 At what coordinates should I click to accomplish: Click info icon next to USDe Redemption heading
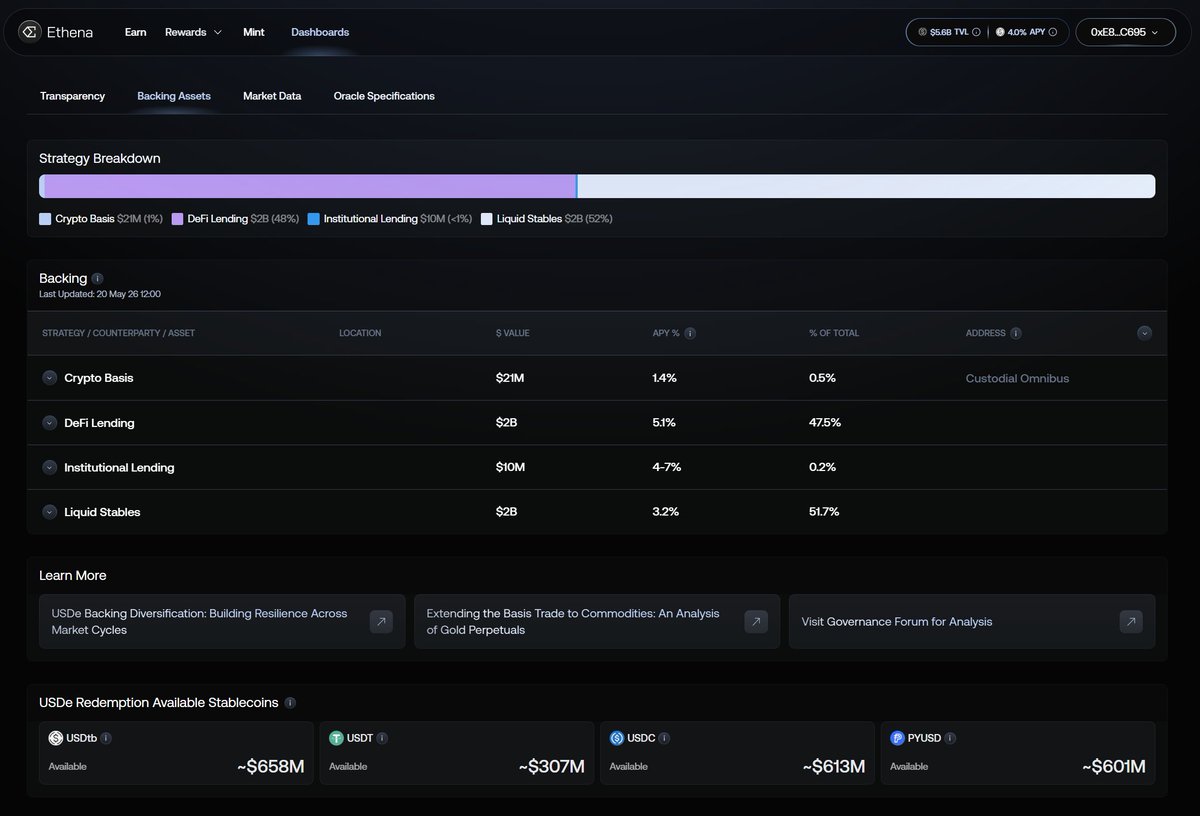290,703
